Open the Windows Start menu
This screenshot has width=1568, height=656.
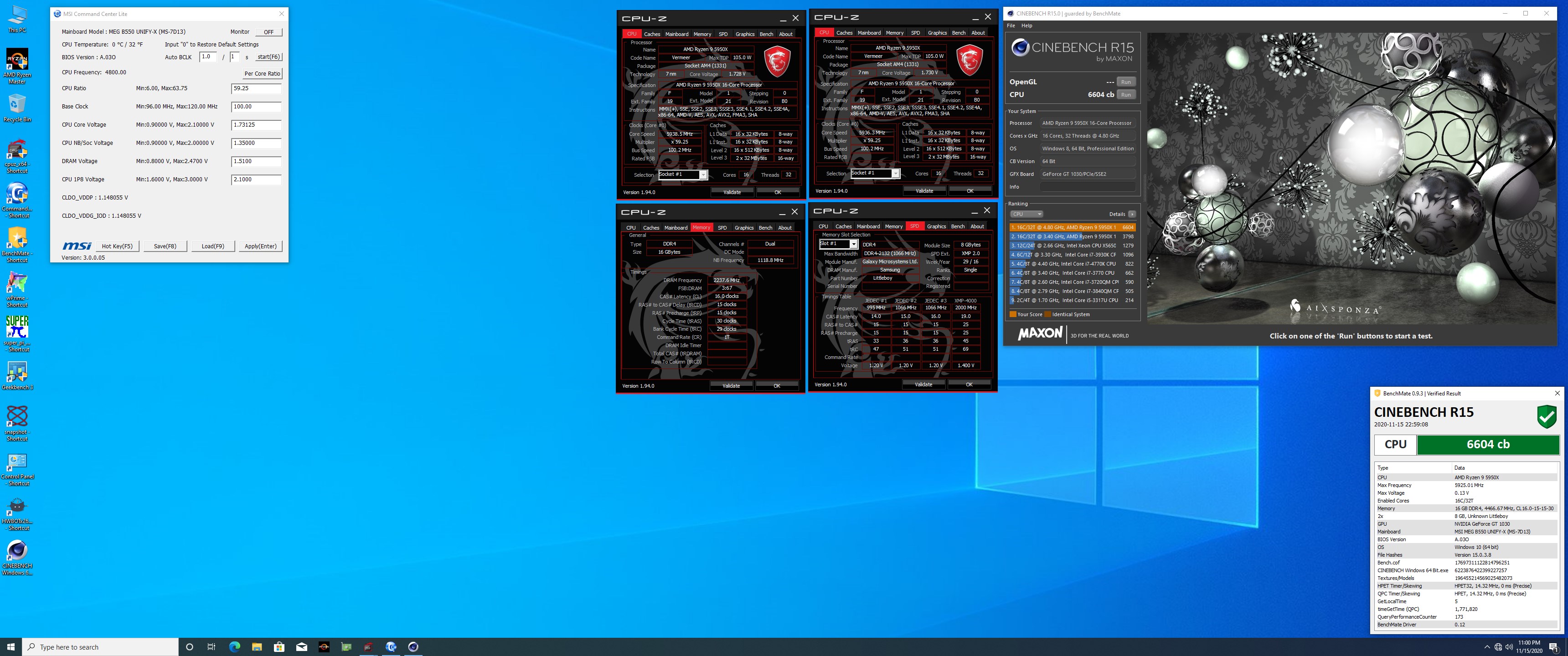pyautogui.click(x=10, y=646)
